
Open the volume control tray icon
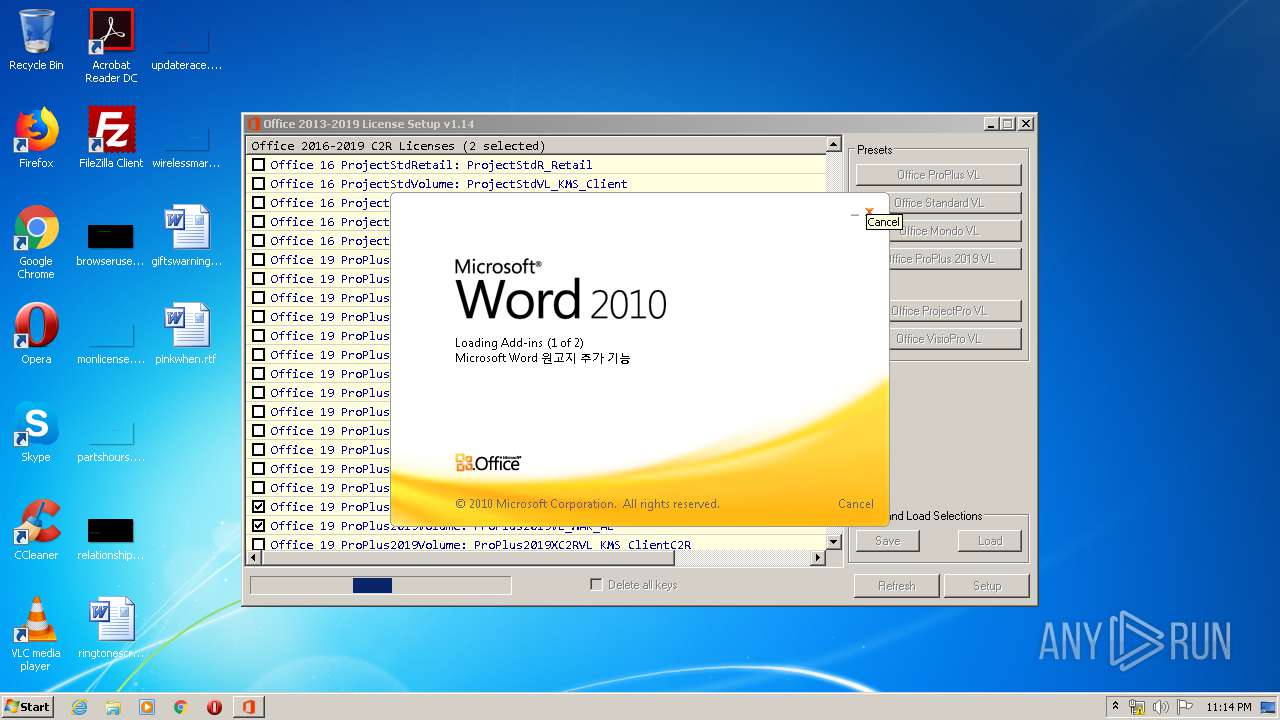[x=1161, y=707]
